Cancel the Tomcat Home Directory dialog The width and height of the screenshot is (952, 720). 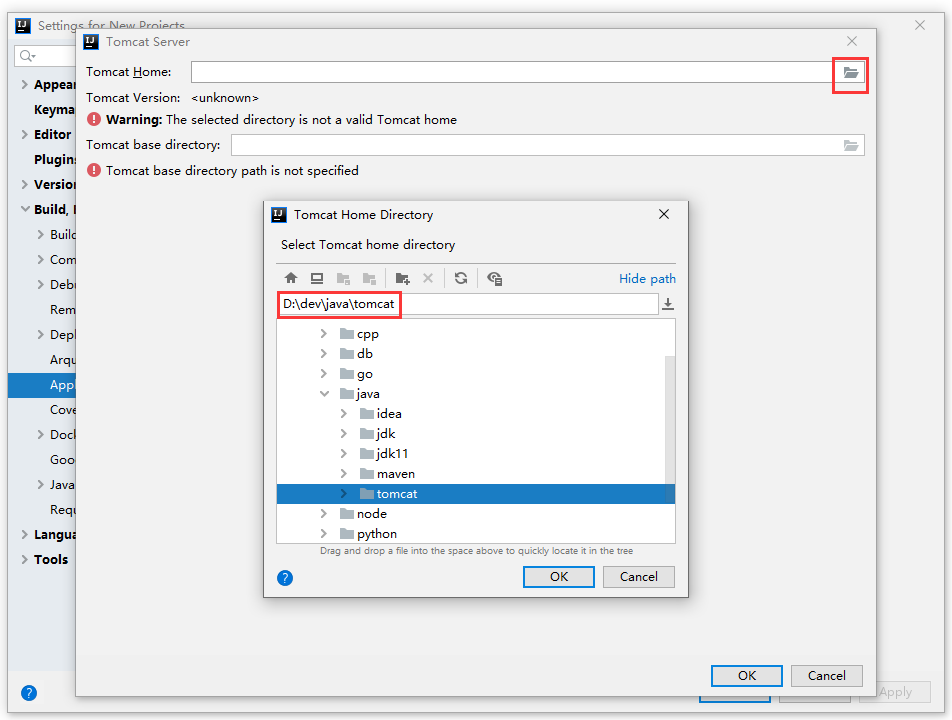pyautogui.click(x=639, y=577)
